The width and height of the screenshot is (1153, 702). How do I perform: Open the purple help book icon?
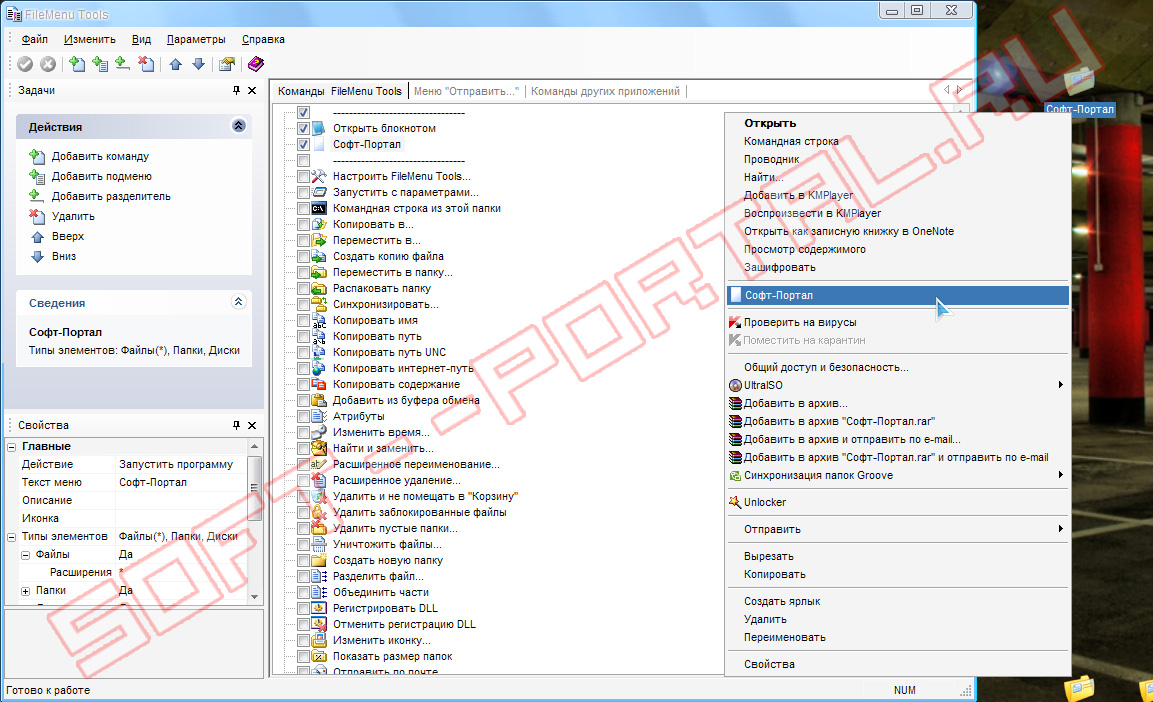pos(255,65)
